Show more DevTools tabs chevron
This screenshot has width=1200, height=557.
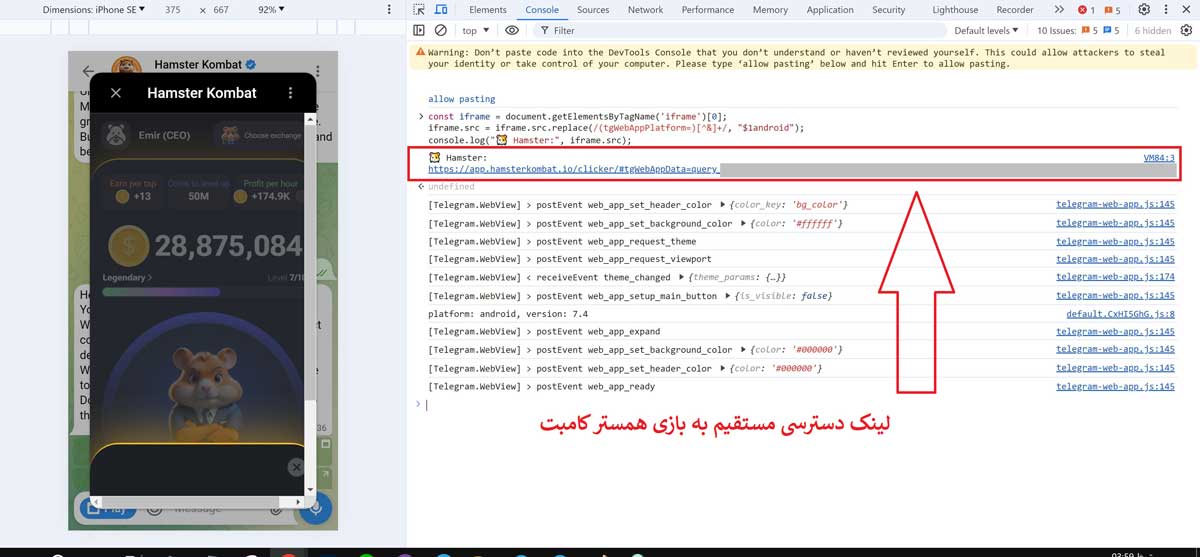[1059, 10]
